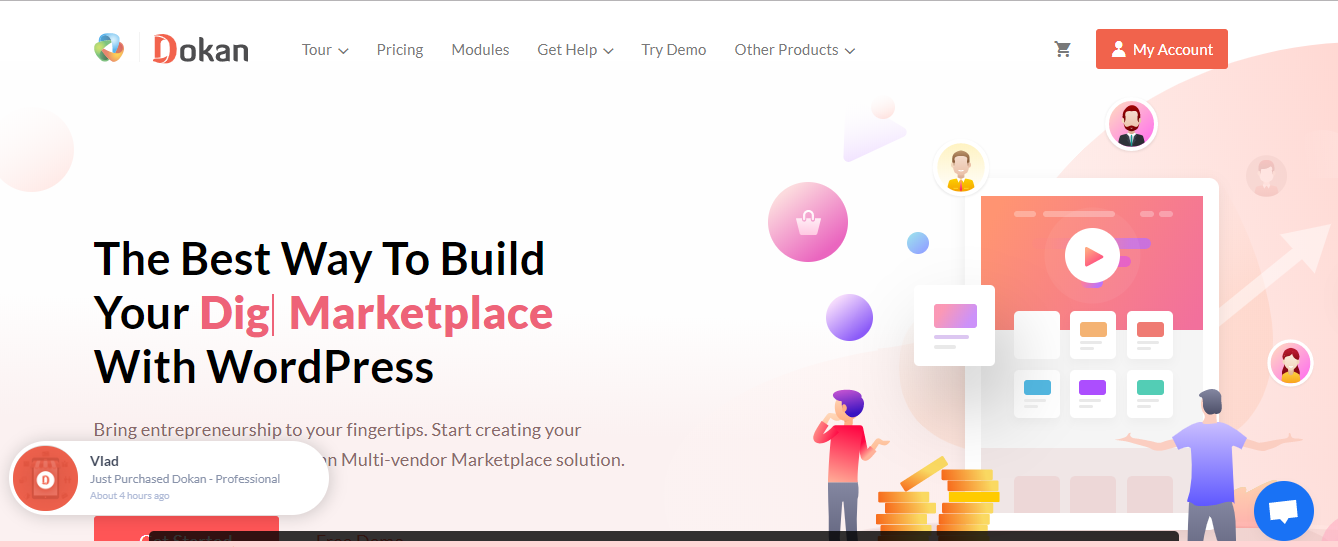Click the pink shopping bag circle icon
This screenshot has height=547, width=1338.
click(808, 222)
